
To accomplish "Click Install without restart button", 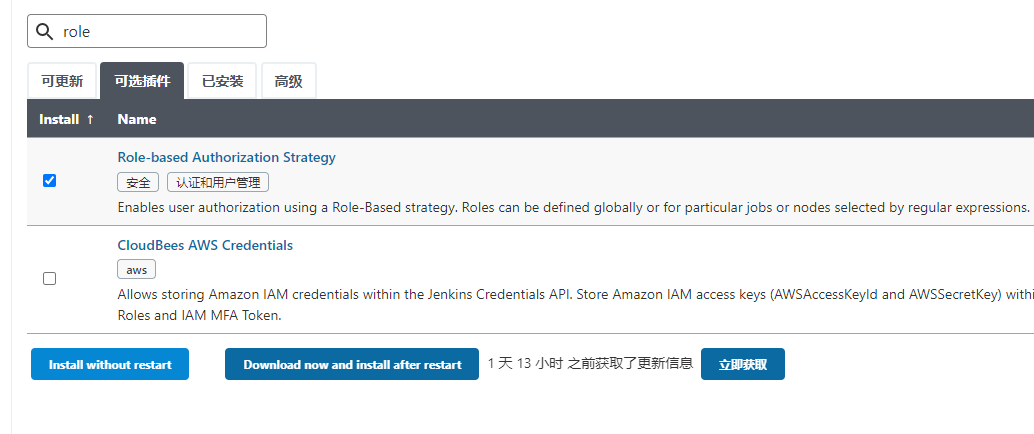I will (110, 364).
